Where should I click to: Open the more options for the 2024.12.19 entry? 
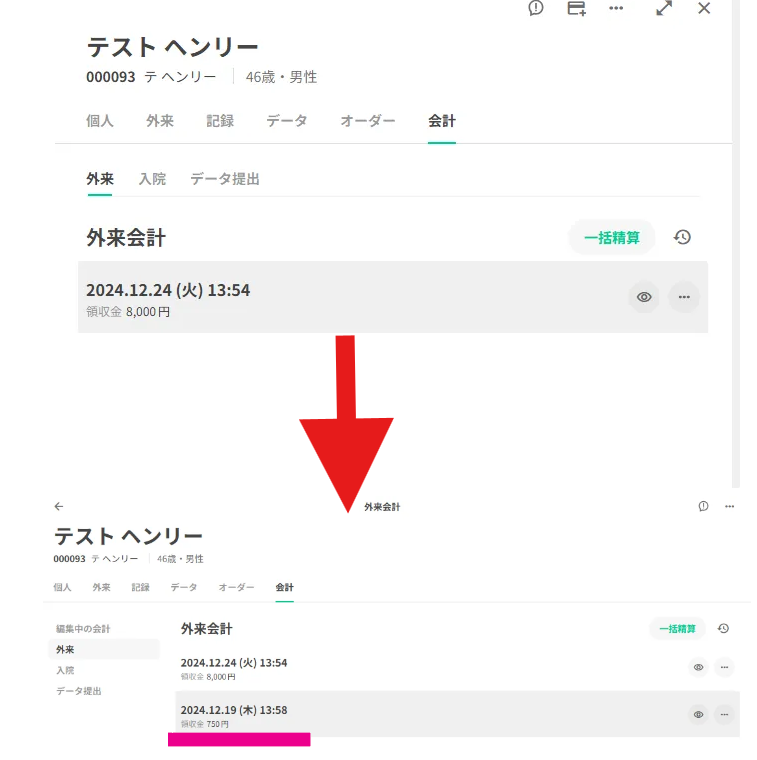coord(724,714)
